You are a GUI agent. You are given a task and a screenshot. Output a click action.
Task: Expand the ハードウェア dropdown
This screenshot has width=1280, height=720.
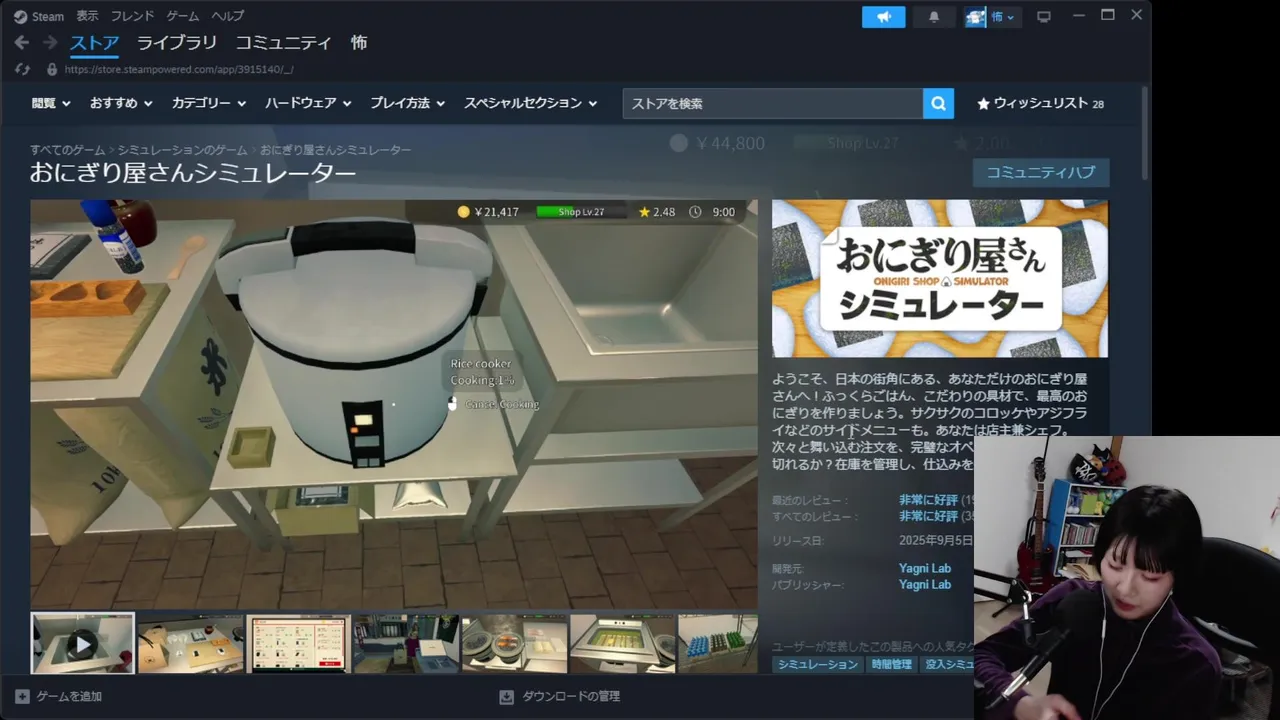(308, 103)
